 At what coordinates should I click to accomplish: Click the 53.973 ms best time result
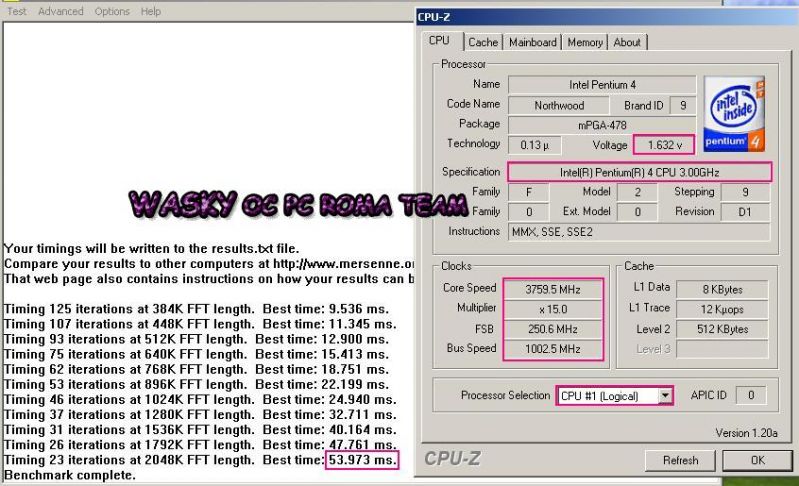(362, 460)
